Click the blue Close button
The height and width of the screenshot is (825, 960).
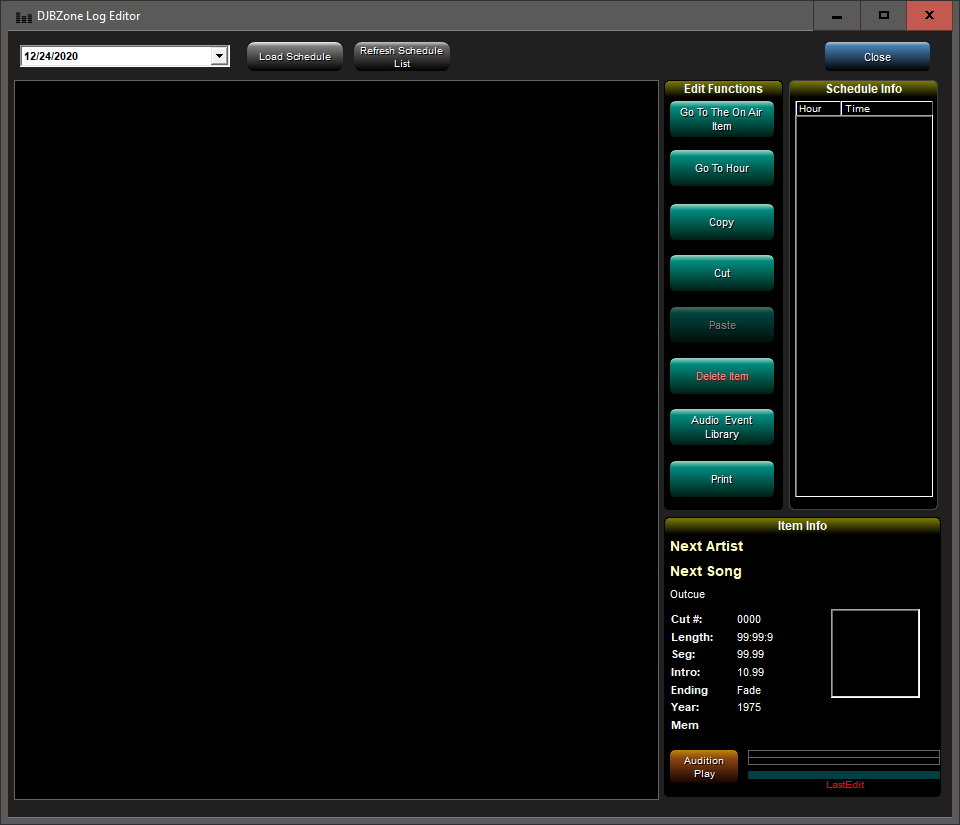coord(877,56)
